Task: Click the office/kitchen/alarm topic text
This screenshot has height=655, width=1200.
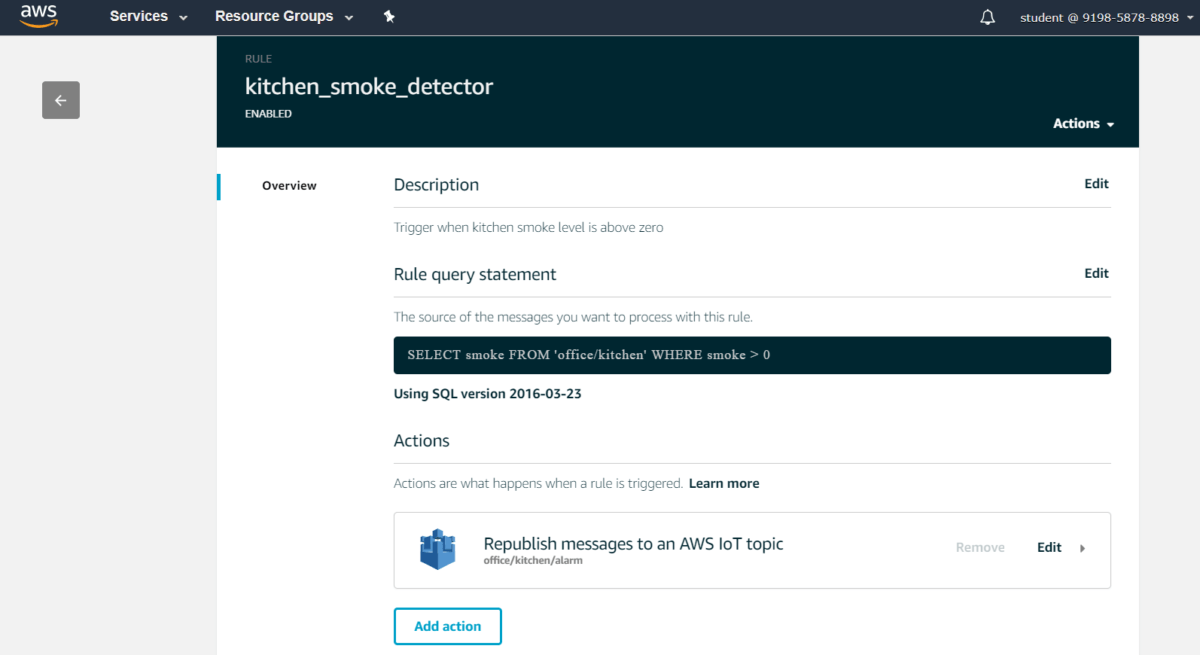Action: click(x=533, y=561)
